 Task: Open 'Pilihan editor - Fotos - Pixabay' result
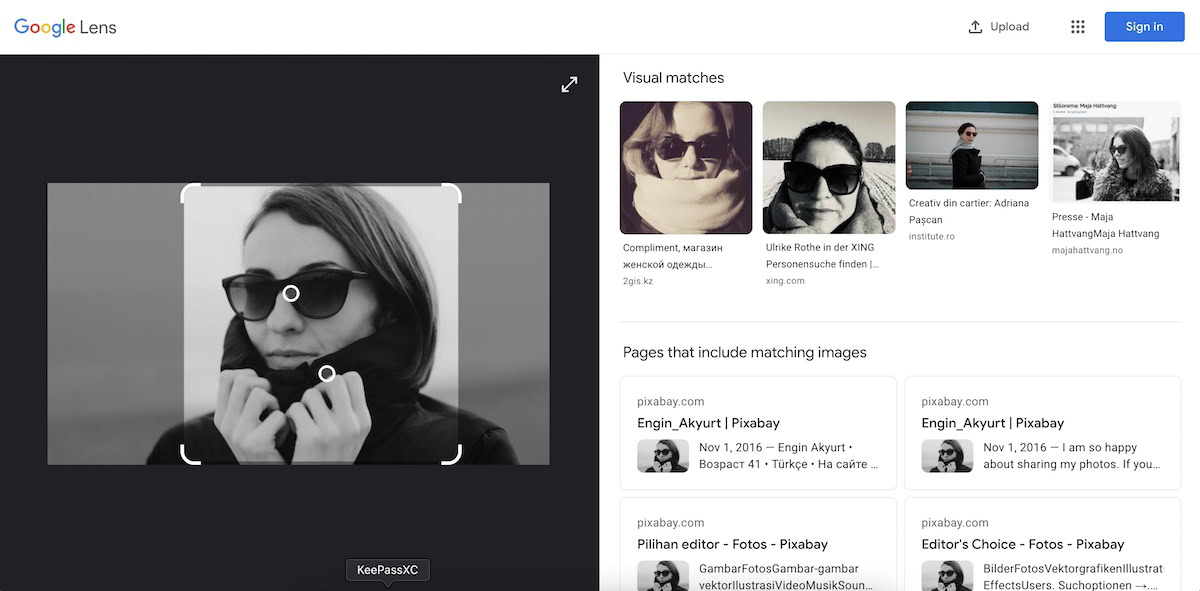[x=733, y=544]
